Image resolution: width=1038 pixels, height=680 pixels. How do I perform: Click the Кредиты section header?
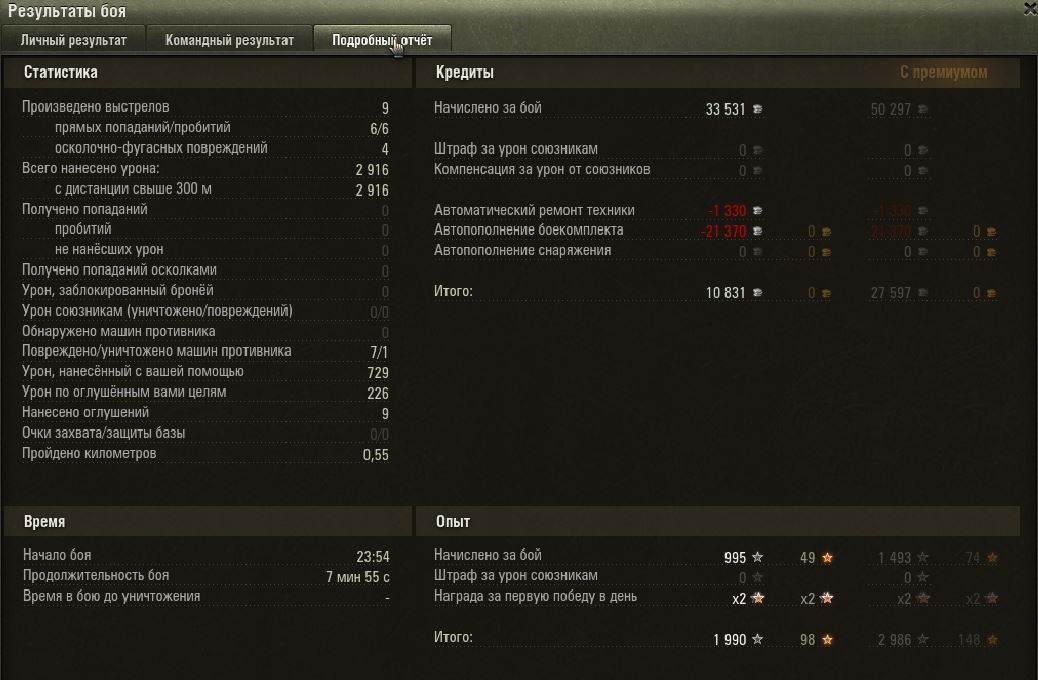[465, 72]
